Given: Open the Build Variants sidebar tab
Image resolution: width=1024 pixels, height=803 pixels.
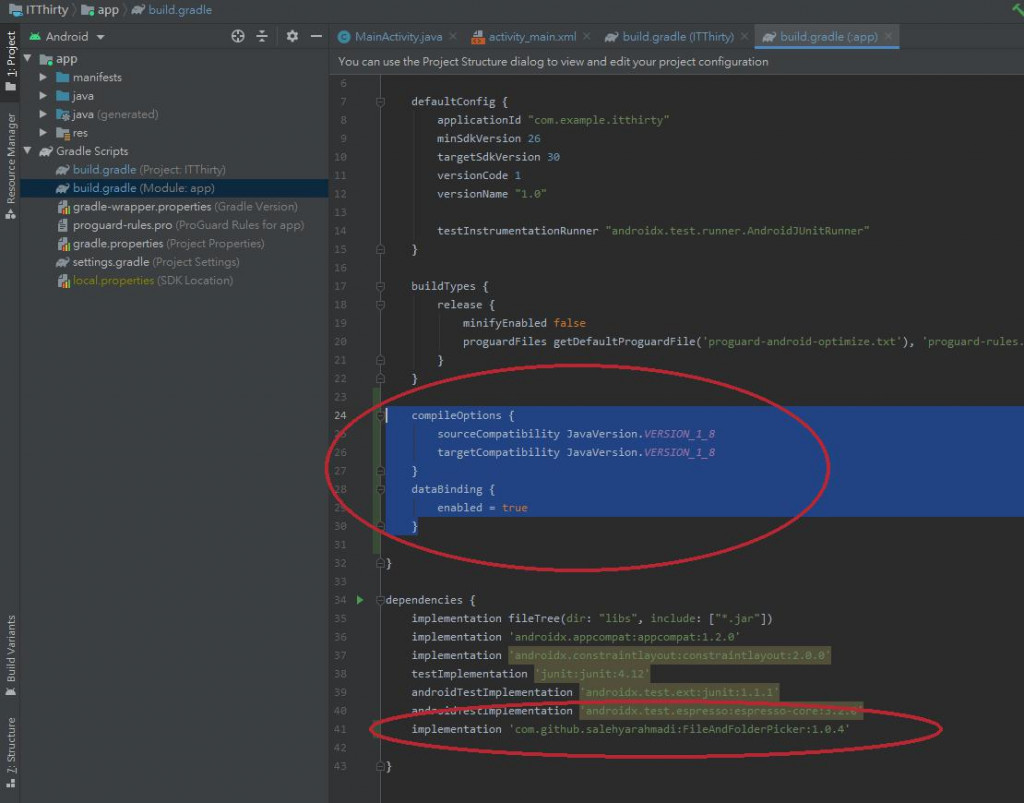Looking at the screenshot, I should pos(10,656).
